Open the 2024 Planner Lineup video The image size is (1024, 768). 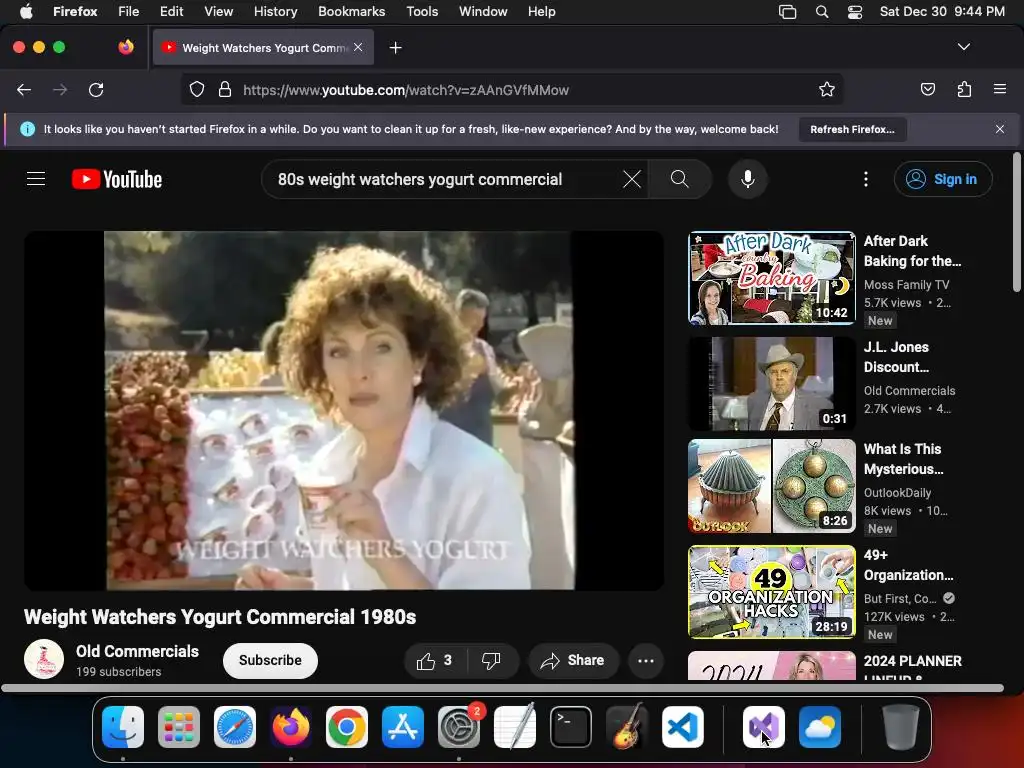click(772, 666)
